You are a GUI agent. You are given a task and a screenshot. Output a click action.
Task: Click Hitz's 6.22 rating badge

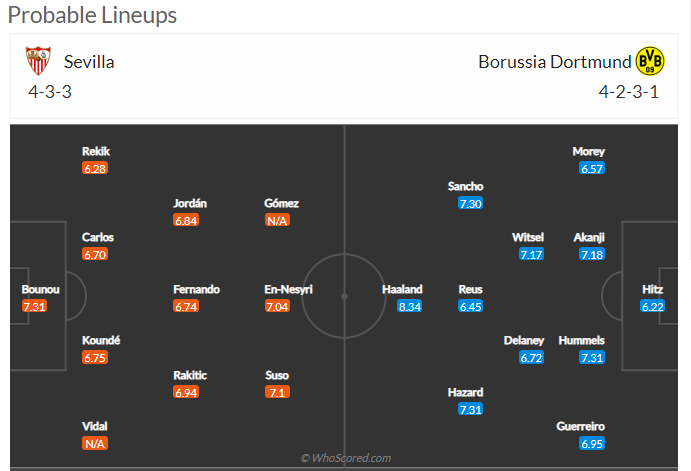click(653, 306)
